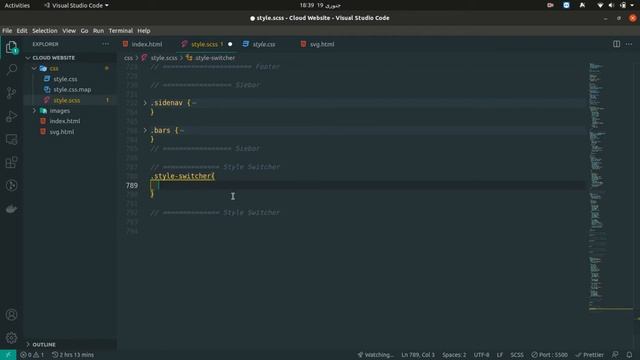Switch to the index.html tab
This screenshot has height=360, width=640.
147,44
